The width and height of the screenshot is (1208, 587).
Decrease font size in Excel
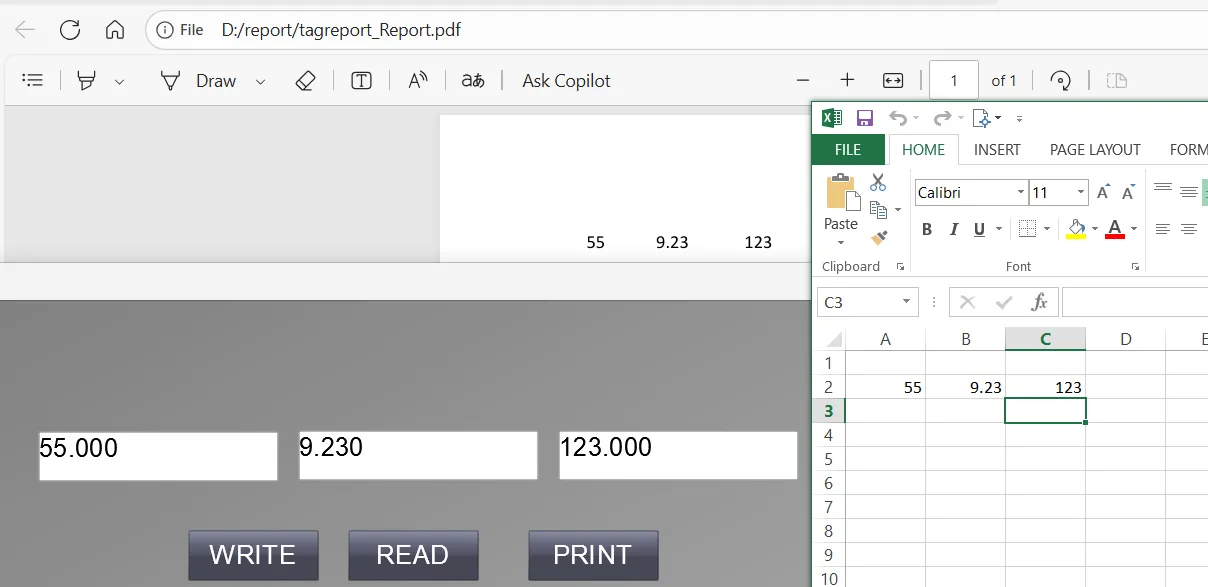1128,192
